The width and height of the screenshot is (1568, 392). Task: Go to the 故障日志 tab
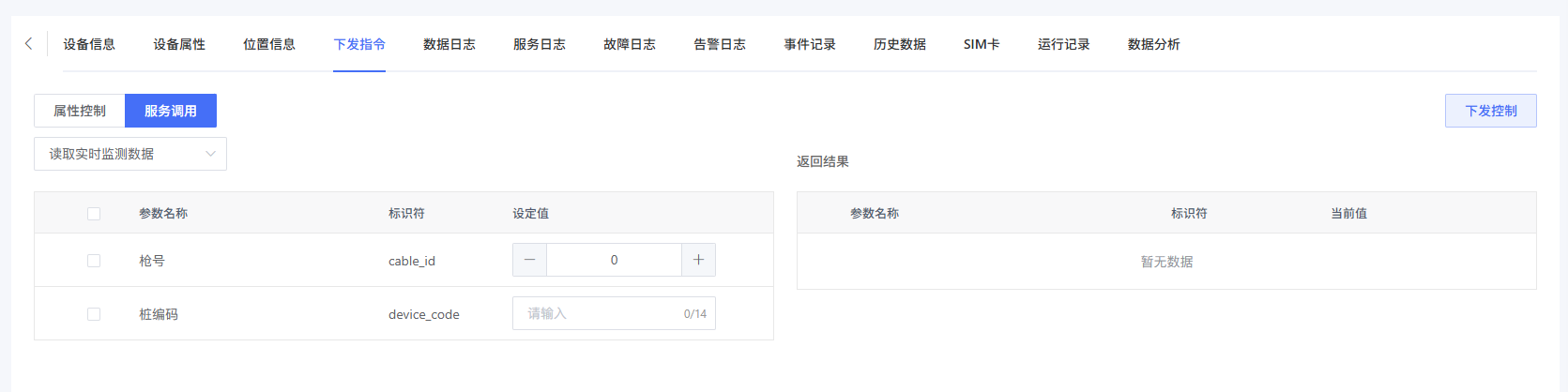pyautogui.click(x=630, y=44)
